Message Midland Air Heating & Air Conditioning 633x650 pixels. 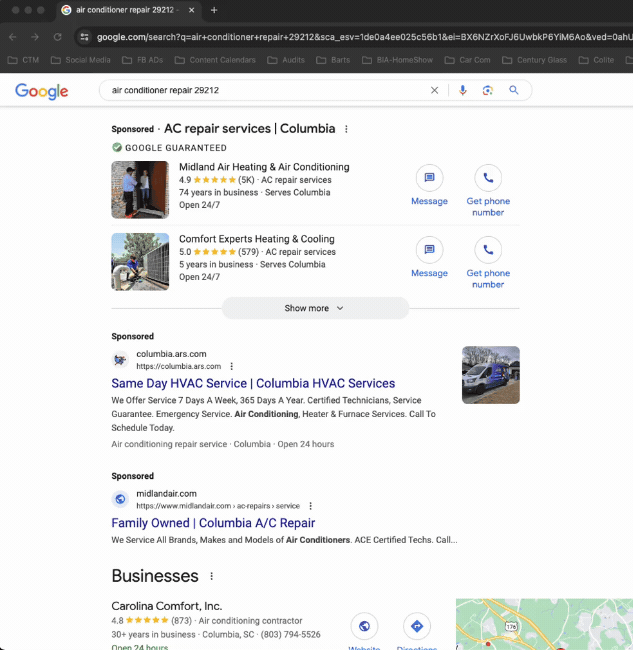coord(429,185)
